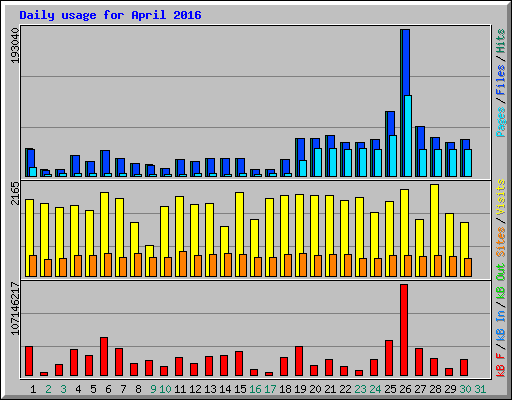Click the blue "kB In" legend label
Viewport: 512px width, 400px height.
(x=501, y=316)
